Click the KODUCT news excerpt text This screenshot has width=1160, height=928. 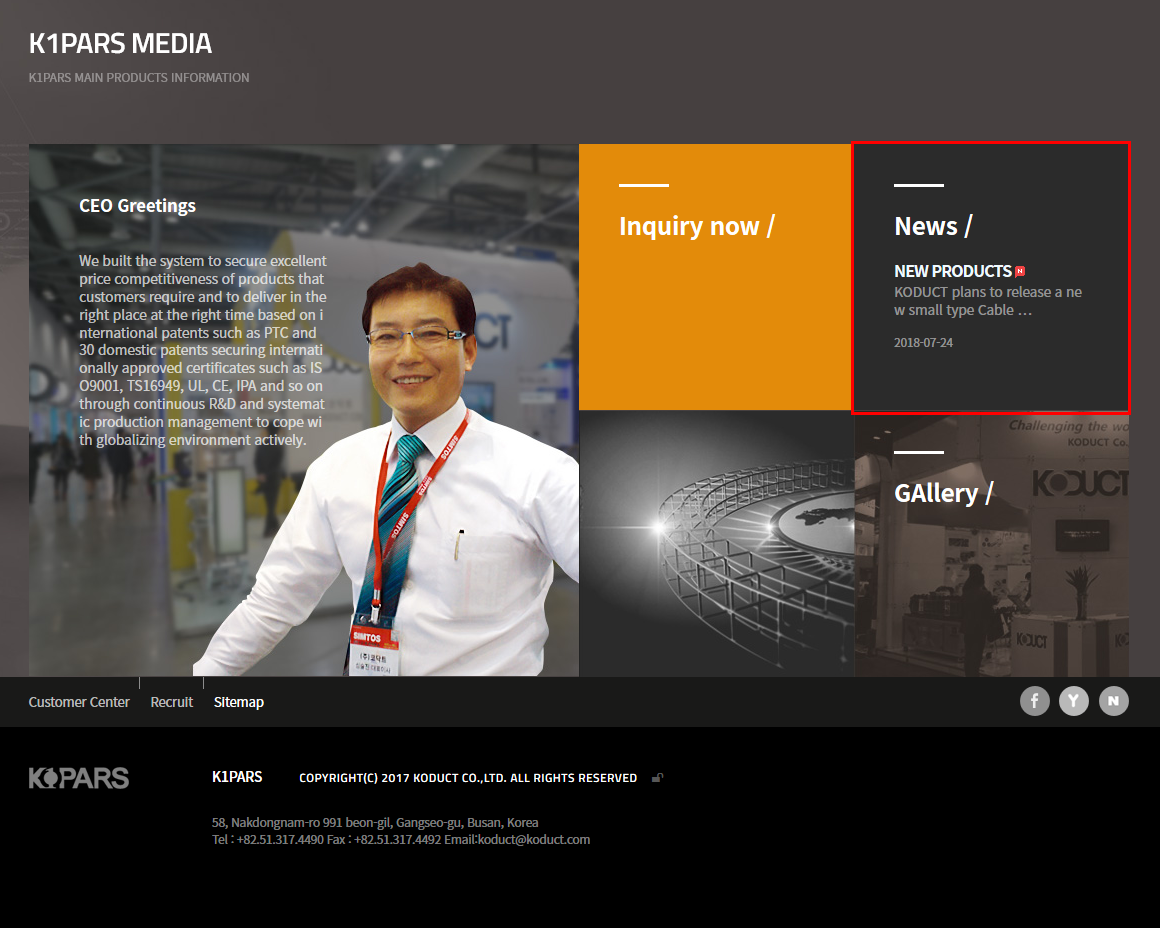988,301
